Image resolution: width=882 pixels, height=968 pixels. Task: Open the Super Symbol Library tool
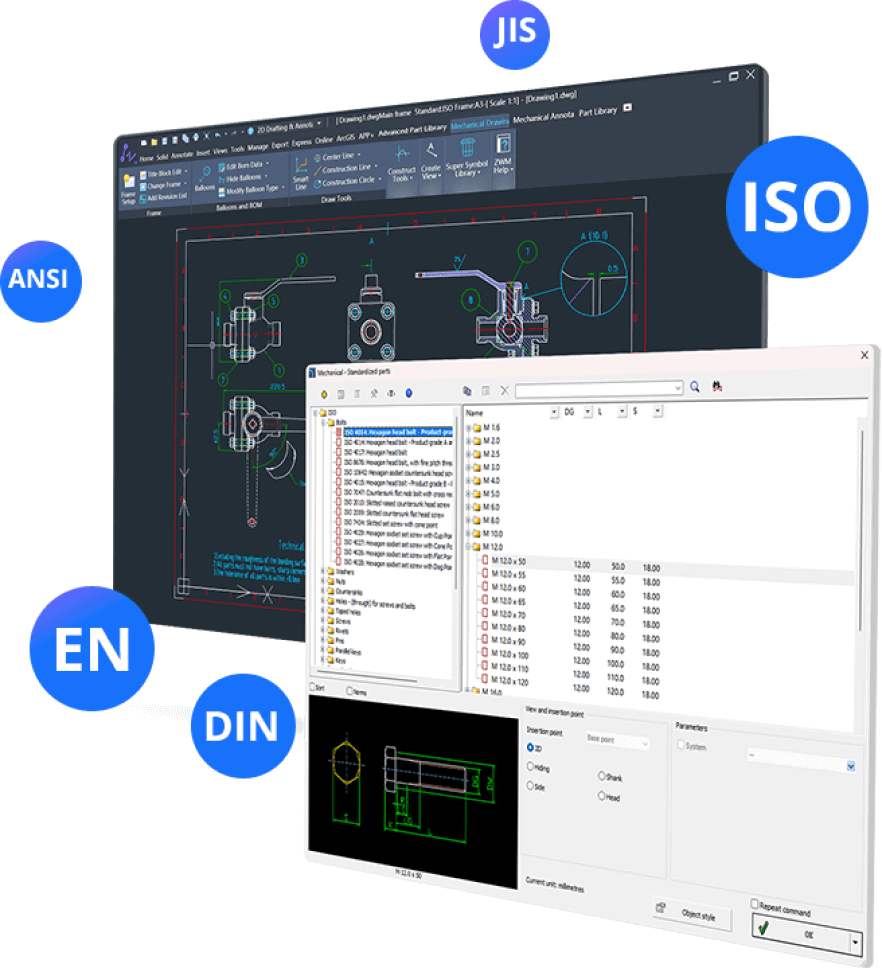pyautogui.click(x=467, y=157)
